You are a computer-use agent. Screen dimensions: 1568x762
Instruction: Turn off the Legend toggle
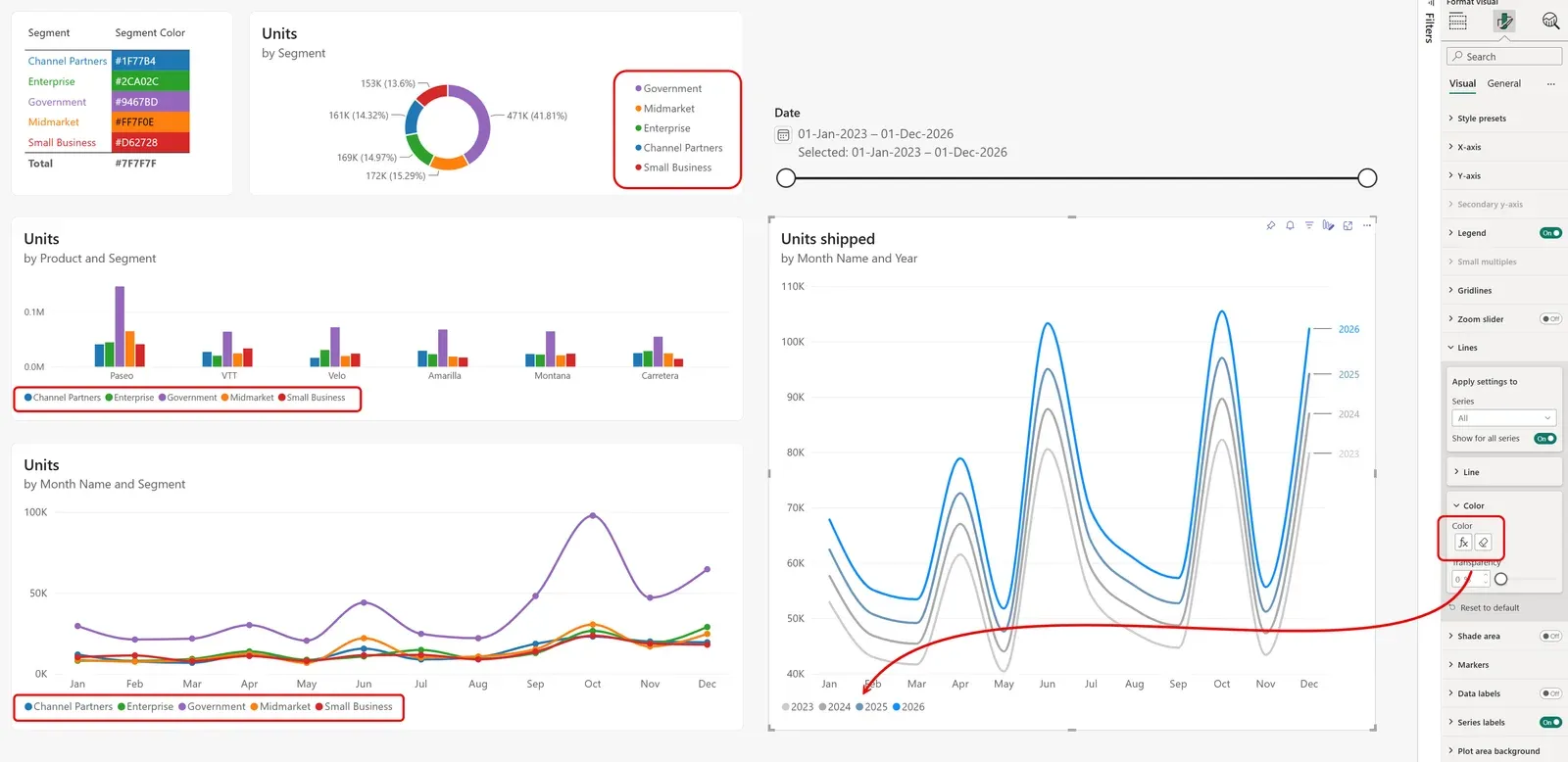[x=1550, y=233]
